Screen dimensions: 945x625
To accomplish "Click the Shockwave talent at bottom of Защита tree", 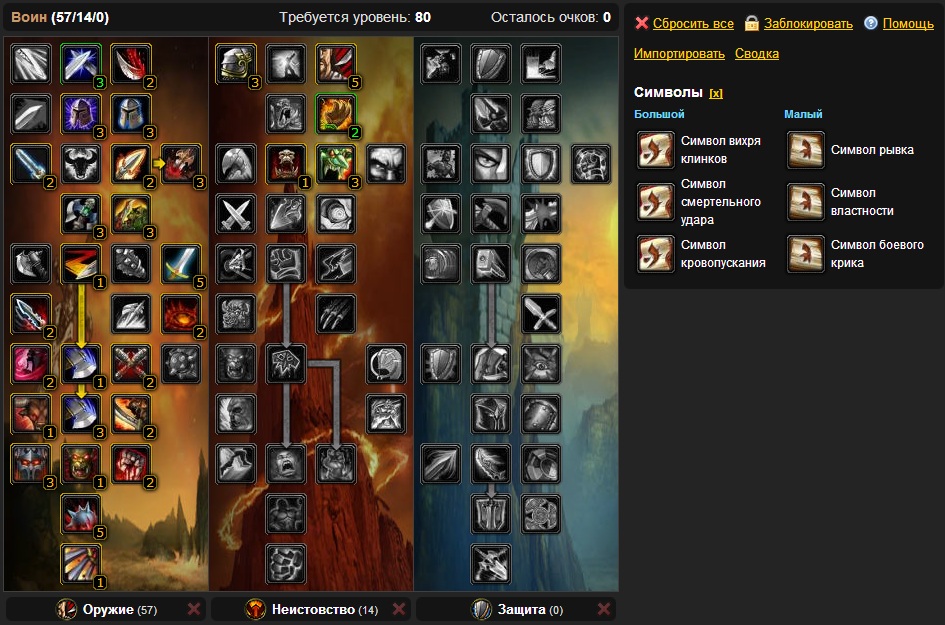I will click(x=491, y=564).
